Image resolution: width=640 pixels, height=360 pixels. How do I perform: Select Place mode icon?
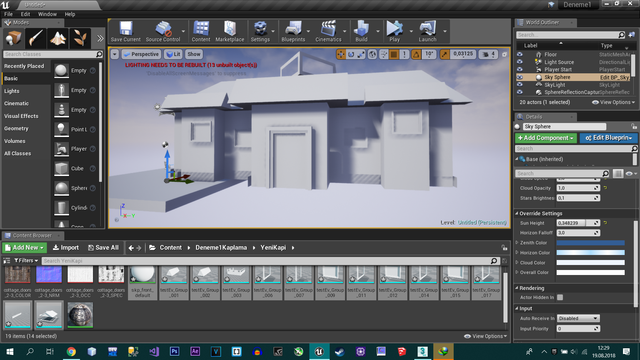(13, 38)
